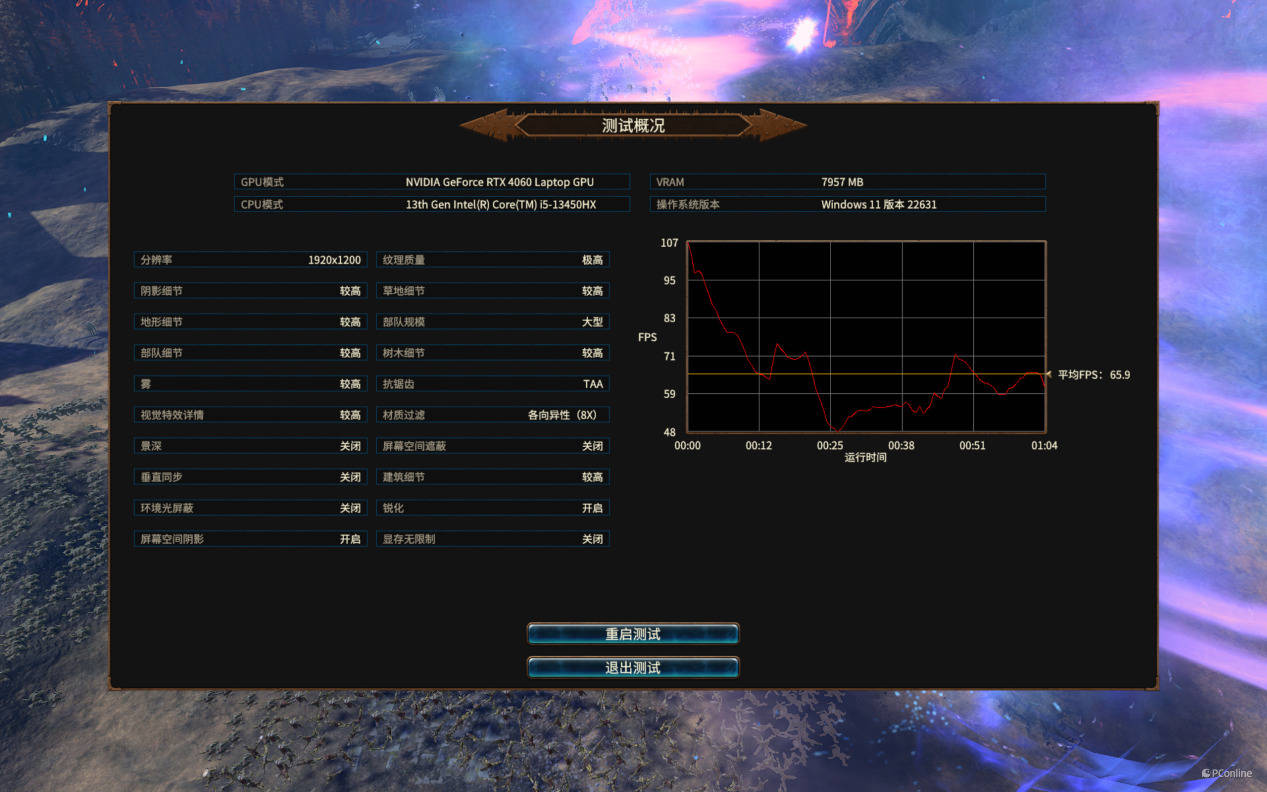Click the 重启测试 button
The height and width of the screenshot is (792, 1267).
tap(633, 634)
